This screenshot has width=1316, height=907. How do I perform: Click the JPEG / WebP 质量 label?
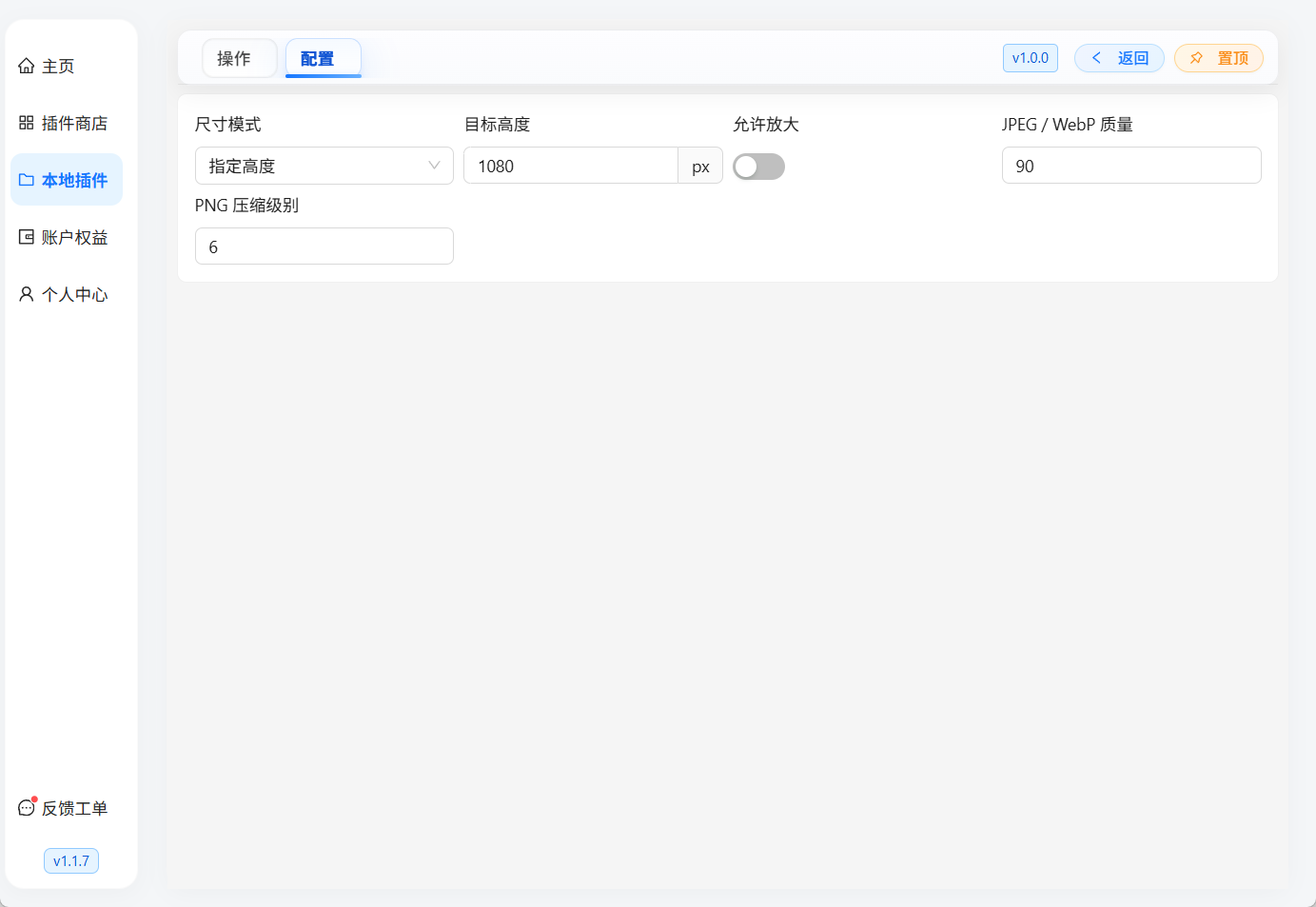(1068, 125)
